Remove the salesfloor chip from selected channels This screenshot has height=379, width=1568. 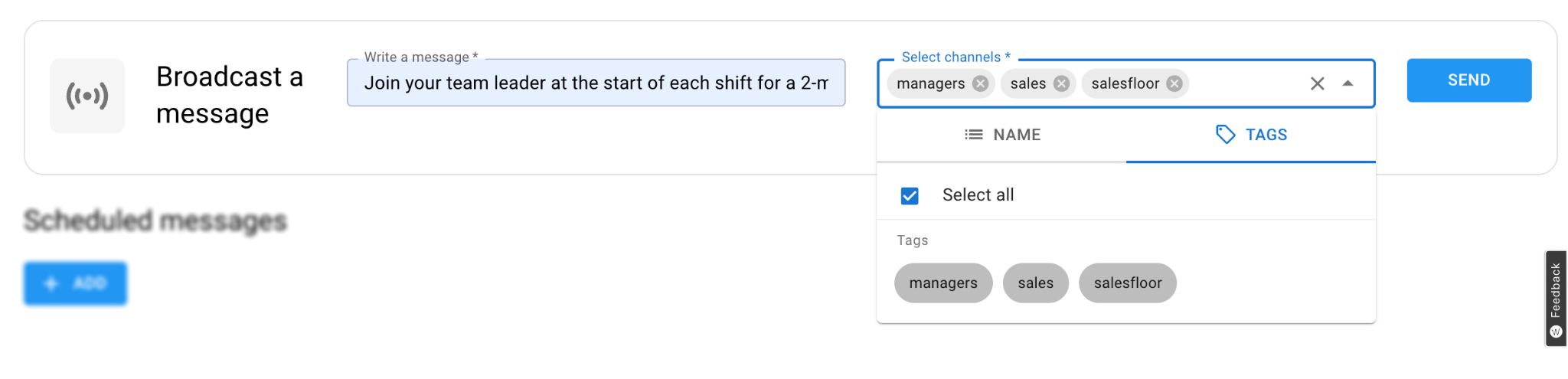[x=1174, y=83]
